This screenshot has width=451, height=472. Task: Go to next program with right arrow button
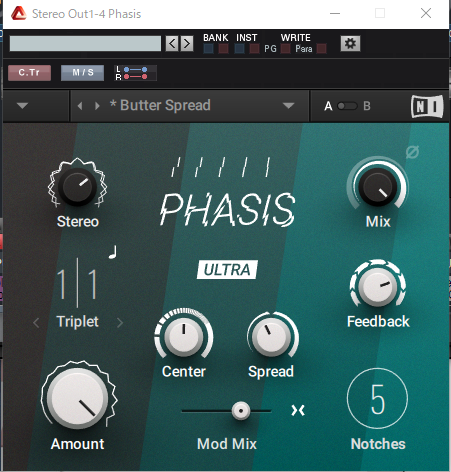pos(187,44)
